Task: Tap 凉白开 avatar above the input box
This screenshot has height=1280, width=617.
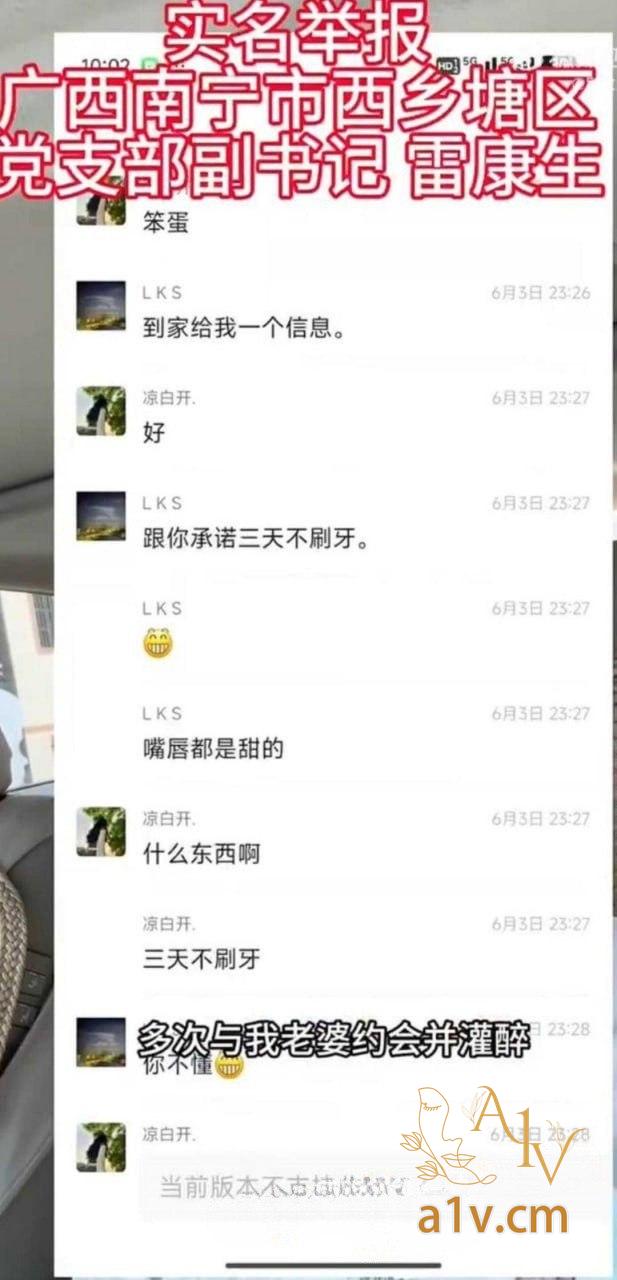Action: click(101, 1148)
